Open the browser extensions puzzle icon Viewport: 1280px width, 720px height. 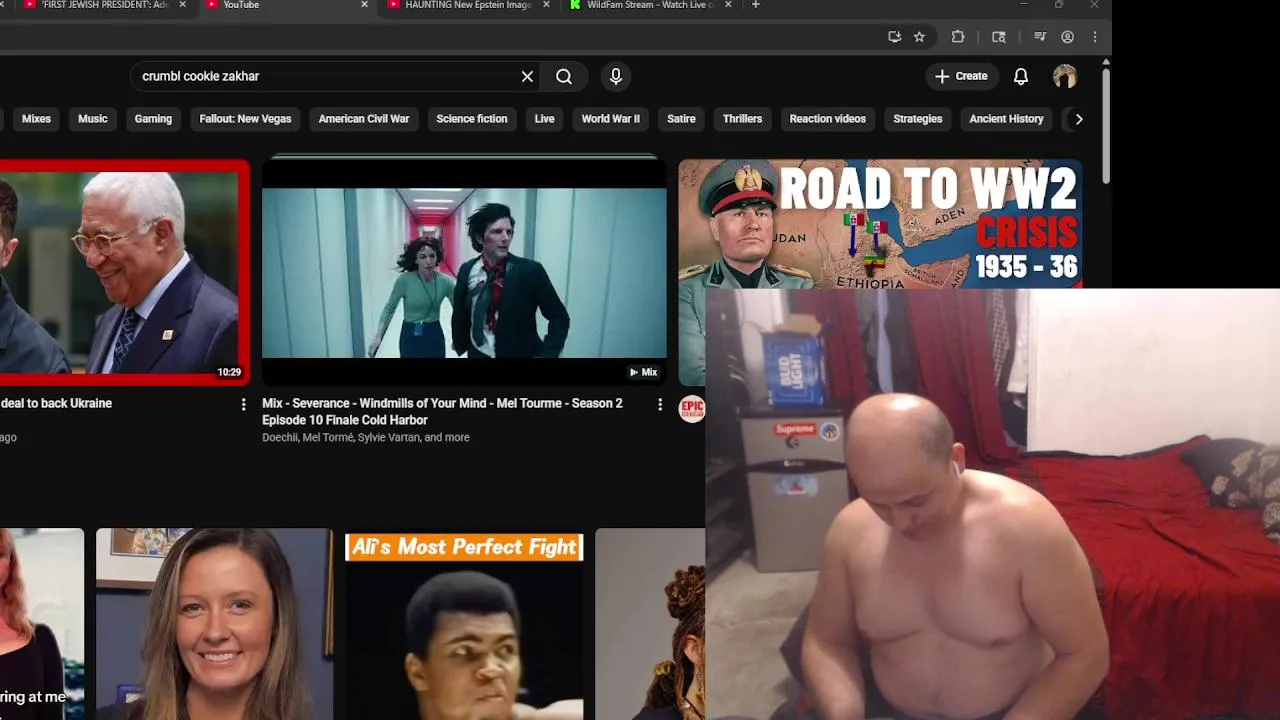(958, 37)
